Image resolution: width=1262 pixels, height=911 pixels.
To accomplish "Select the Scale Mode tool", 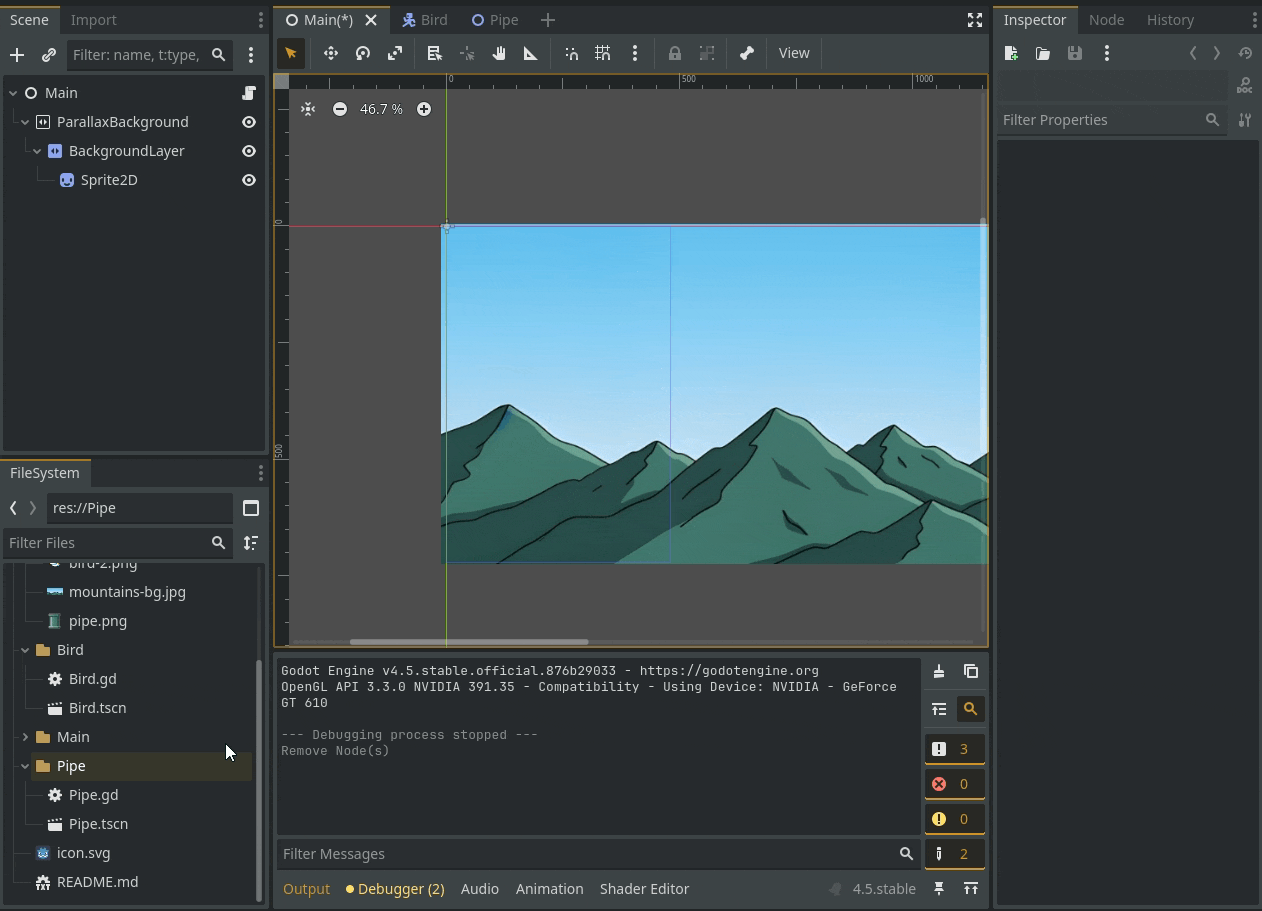I will 395,54.
